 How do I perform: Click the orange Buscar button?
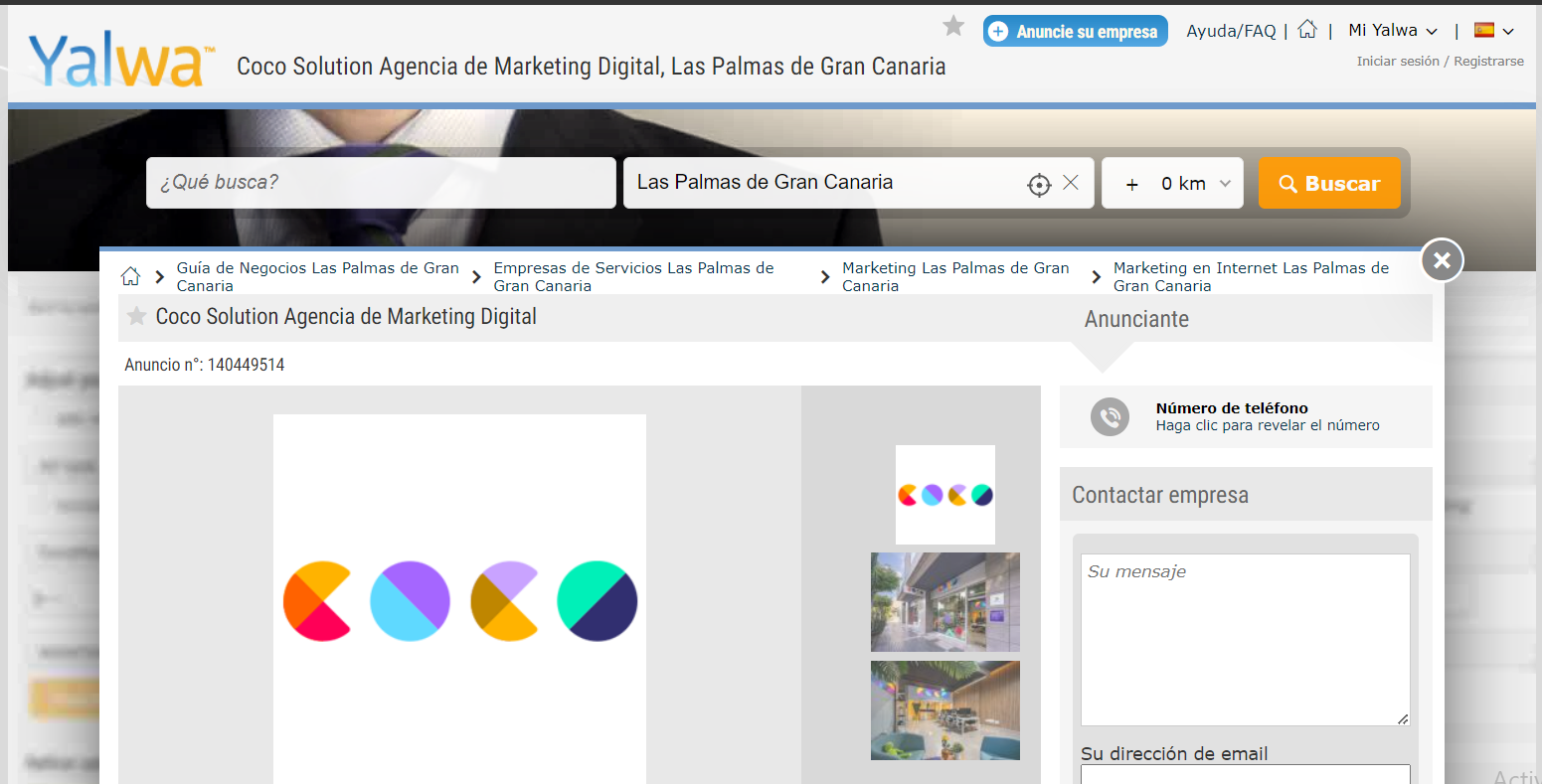[x=1329, y=183]
